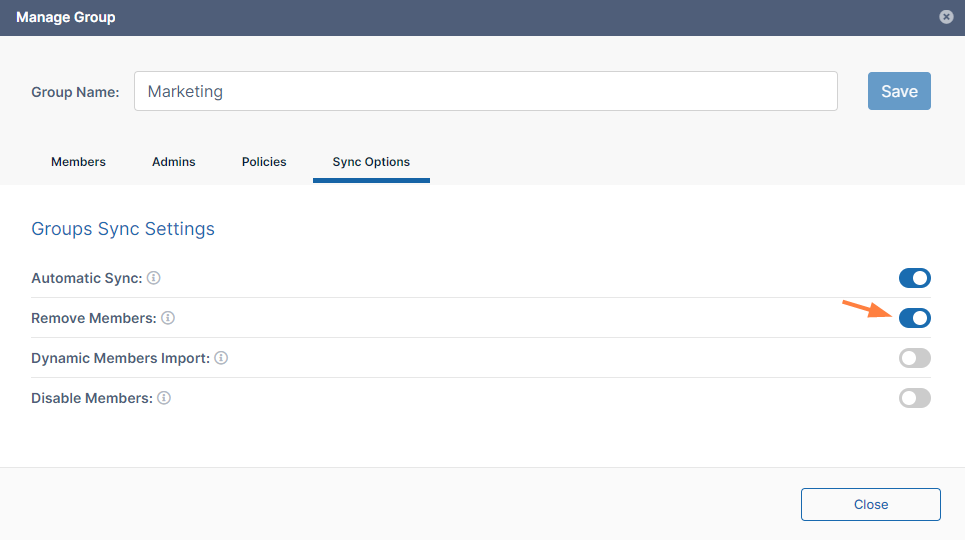Disable the Remove Members switch
This screenshot has height=540, width=965.
tap(914, 318)
